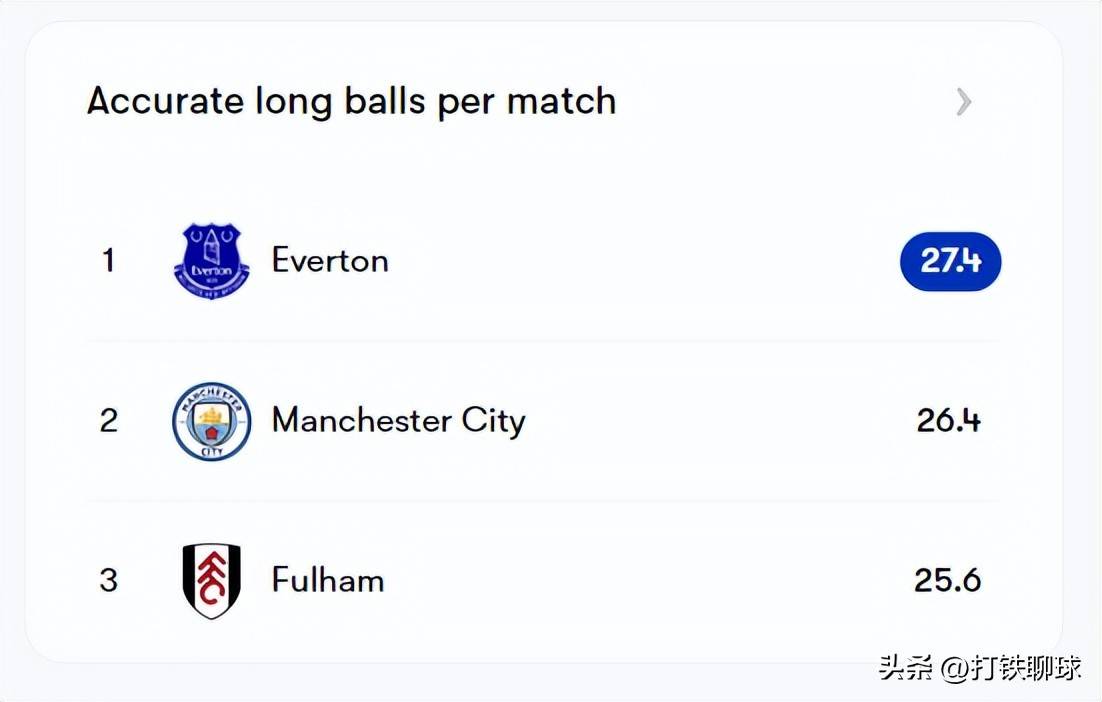Open full list via the chevron arrow
Image resolution: width=1102 pixels, height=702 pixels.
coord(963,101)
